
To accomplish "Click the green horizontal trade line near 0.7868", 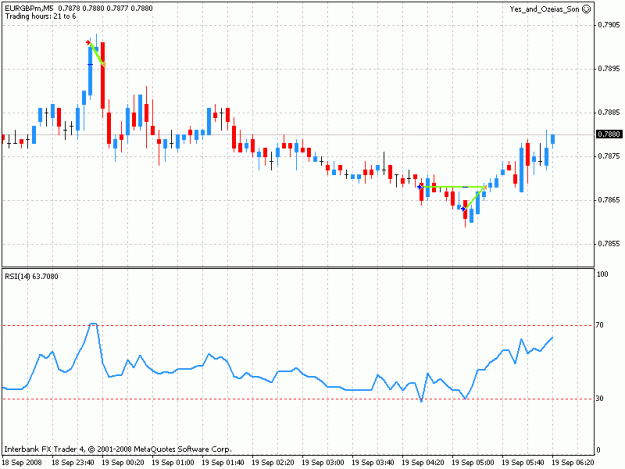I will point(452,186).
